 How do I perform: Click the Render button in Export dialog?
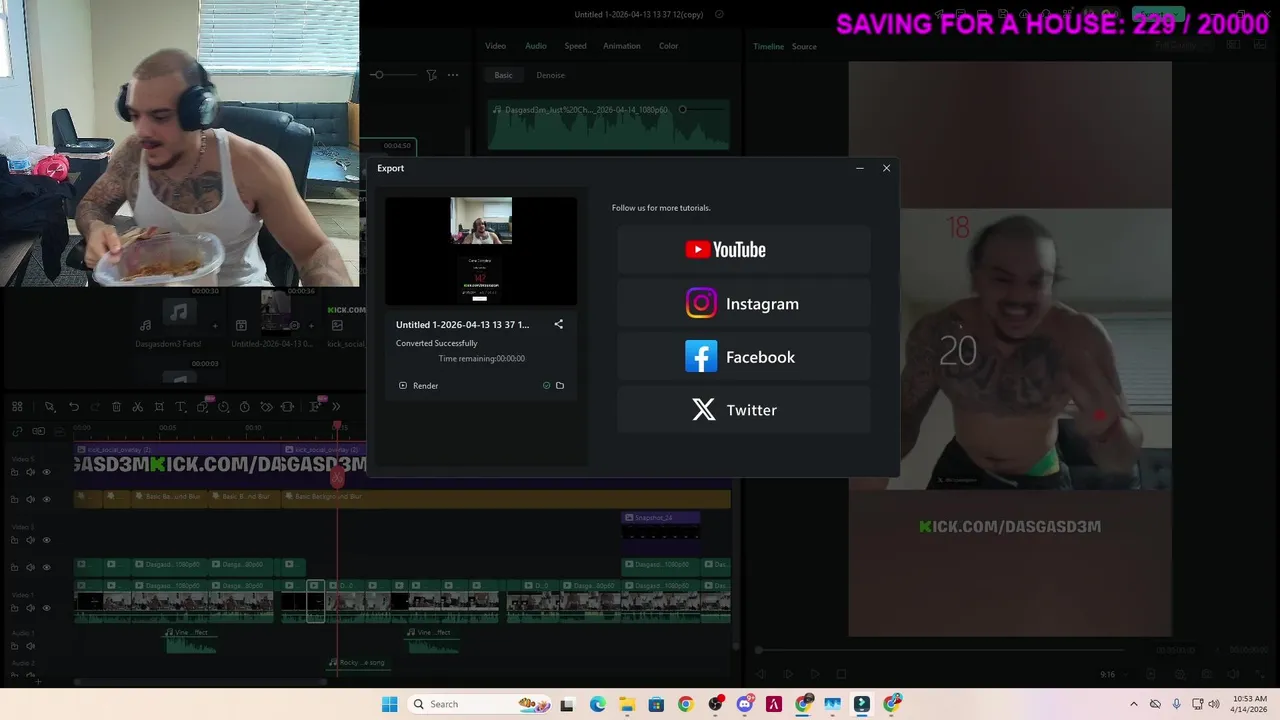pos(419,385)
